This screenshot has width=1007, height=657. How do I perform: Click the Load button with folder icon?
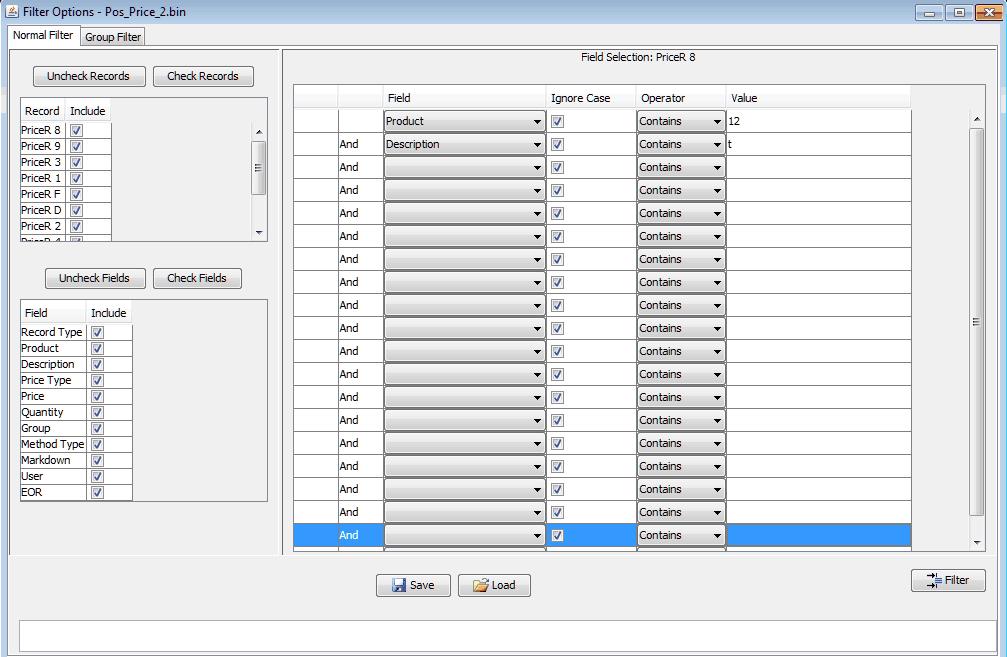pos(494,585)
